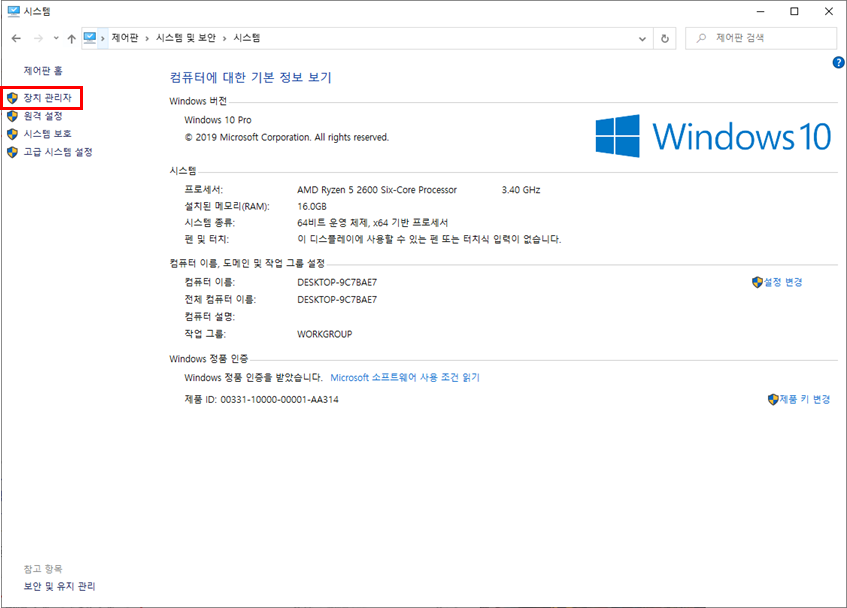
Task: Open 고급 시스템 설정 link
Action: coord(58,152)
